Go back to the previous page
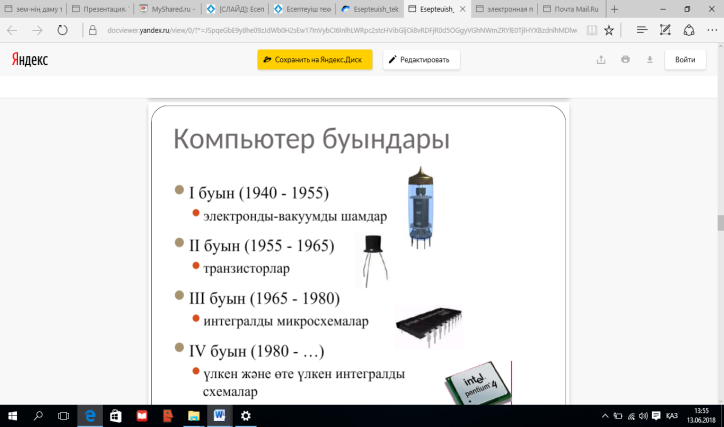This screenshot has height=427, width=724. pyautogui.click(x=12, y=30)
